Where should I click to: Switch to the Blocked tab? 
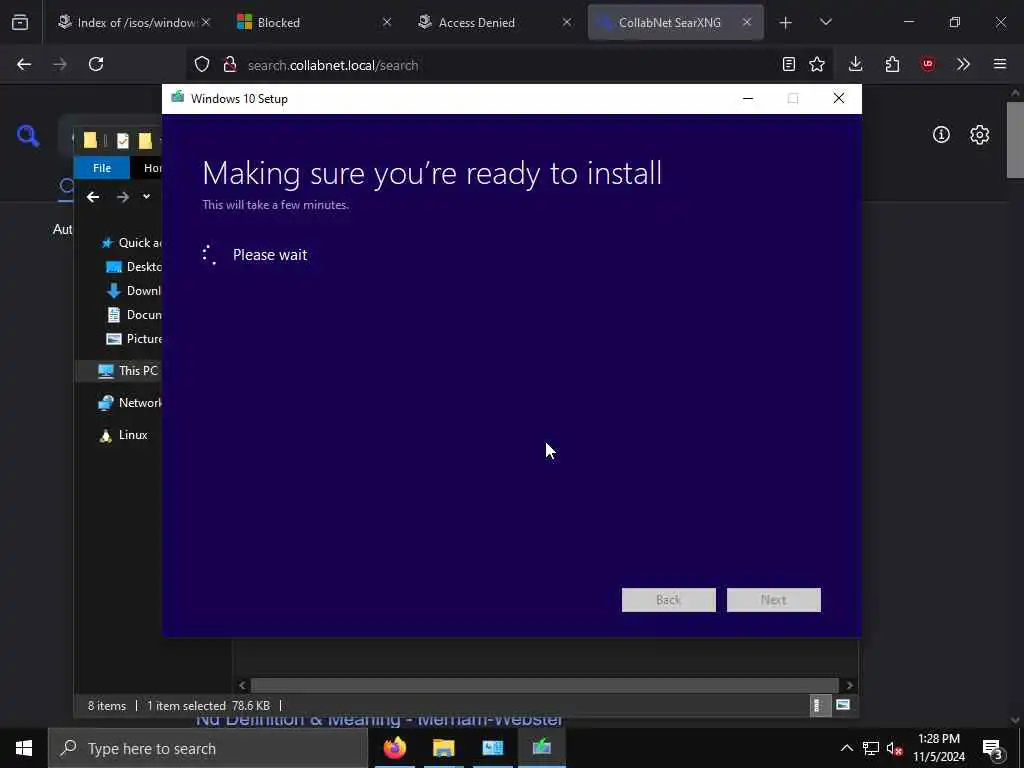pos(308,22)
